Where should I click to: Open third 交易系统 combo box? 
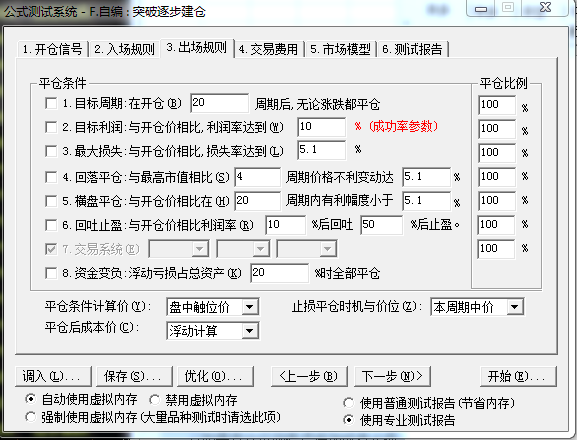point(307,249)
